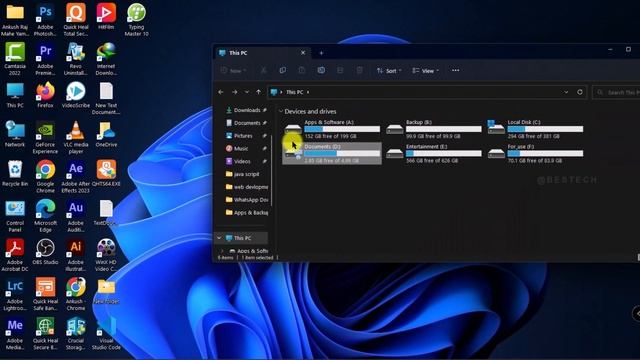The height and width of the screenshot is (360, 640).
Task: Open the New dropdown in Explorer
Action: [x=233, y=71]
